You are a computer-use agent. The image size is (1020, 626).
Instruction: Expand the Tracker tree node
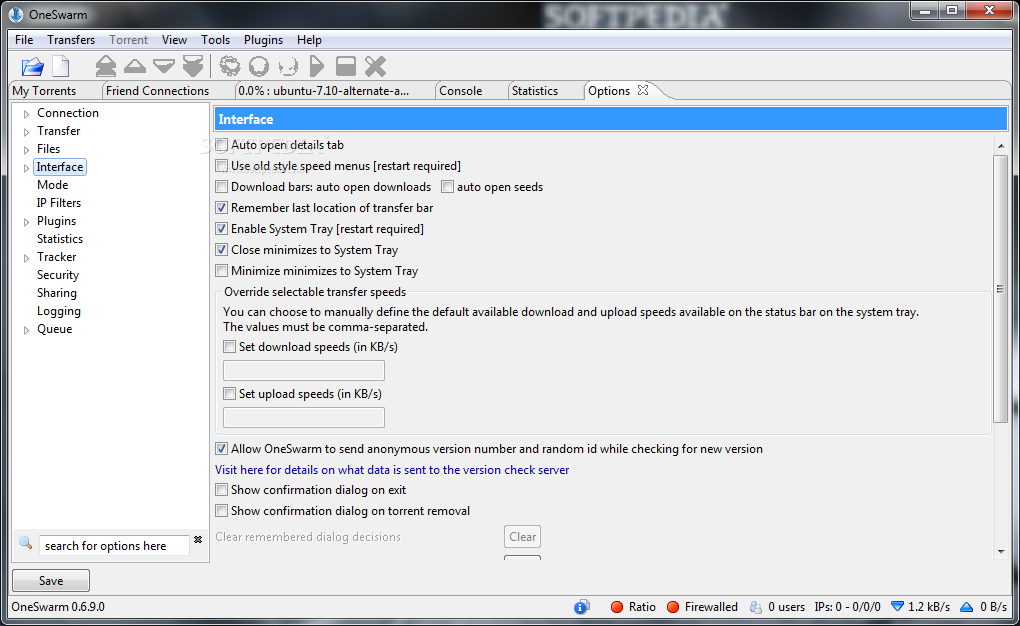tap(27, 258)
